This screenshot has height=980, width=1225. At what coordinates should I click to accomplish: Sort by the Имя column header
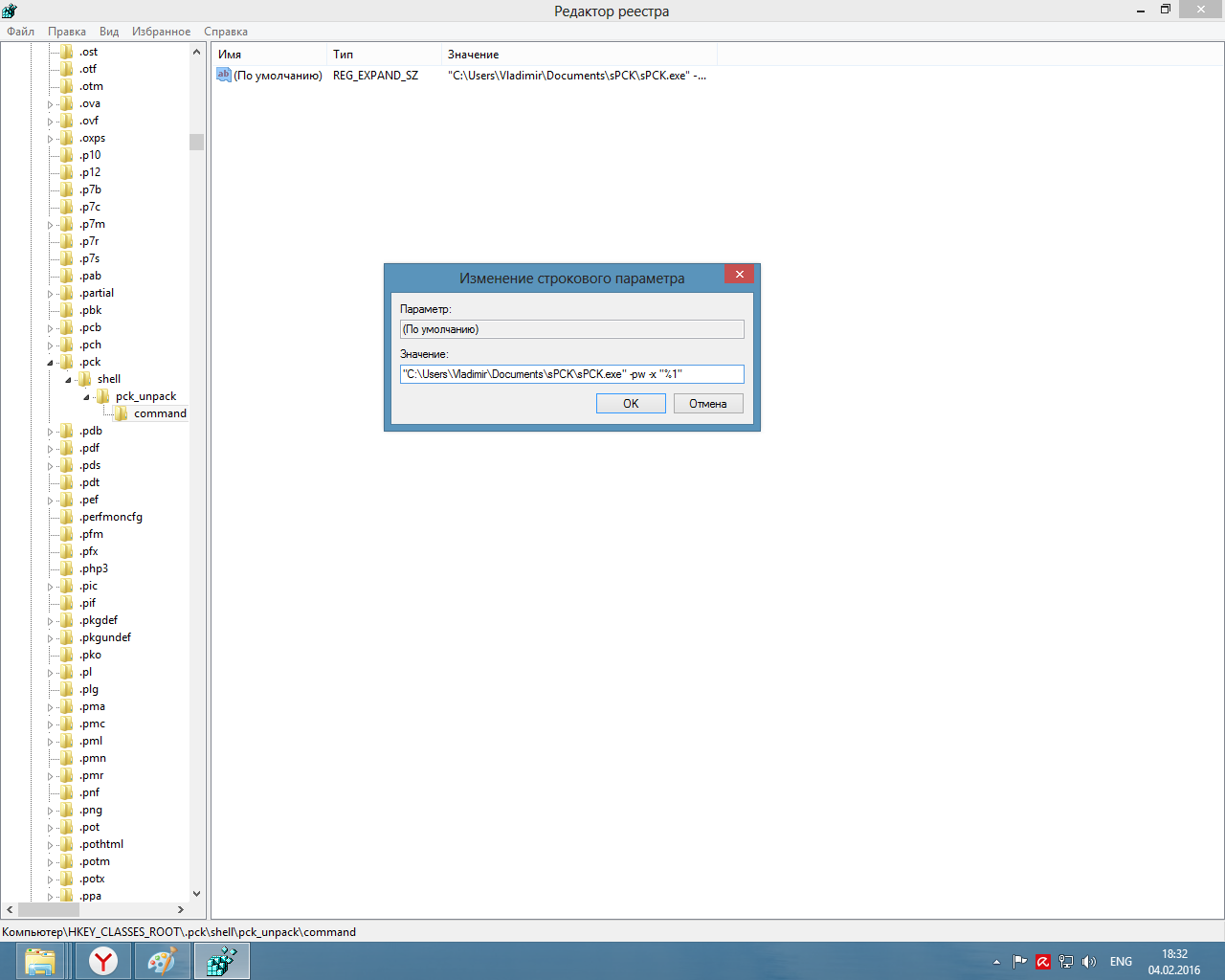269,55
